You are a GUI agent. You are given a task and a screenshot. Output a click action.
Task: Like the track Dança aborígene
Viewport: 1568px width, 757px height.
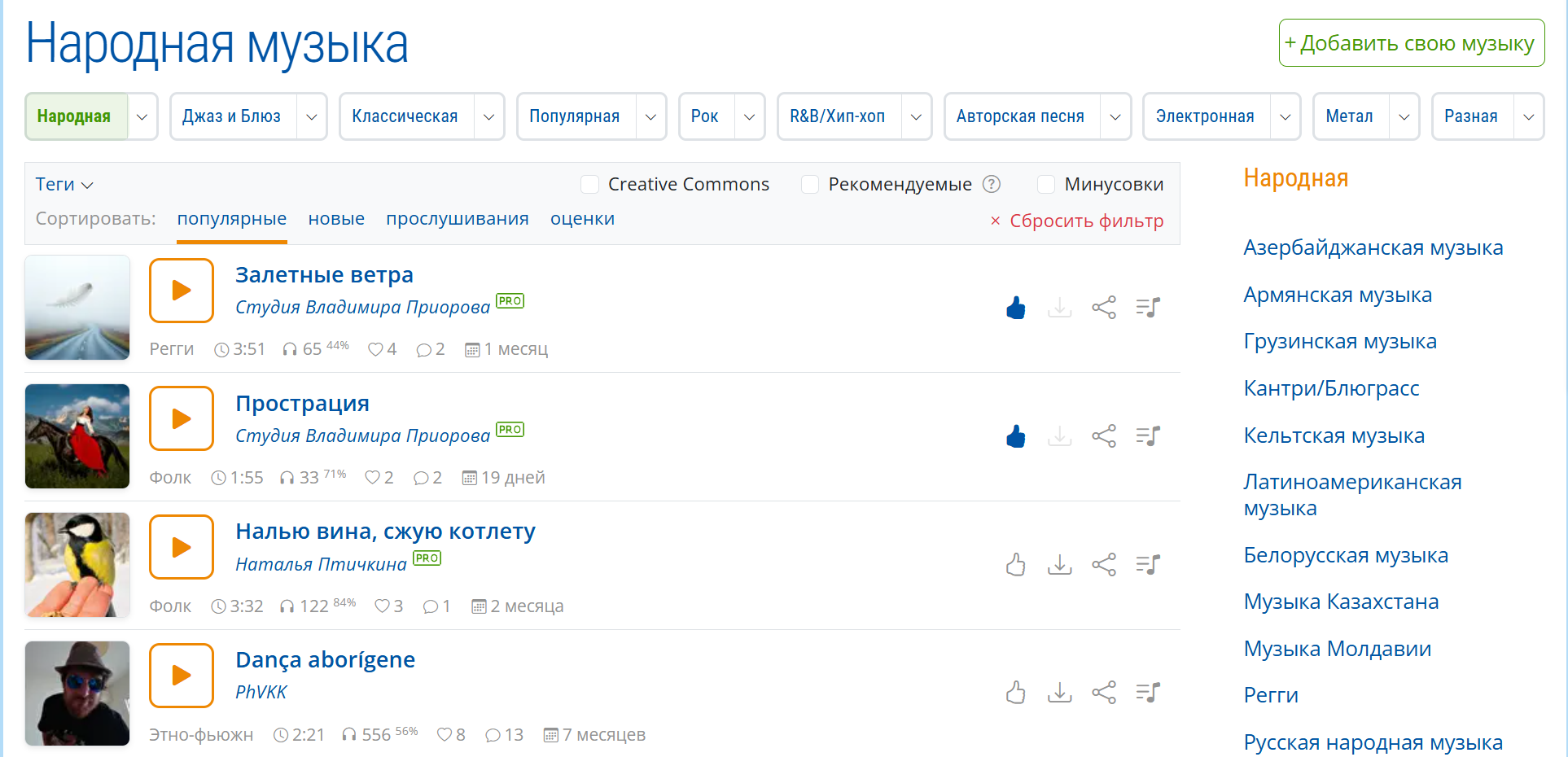pos(1015,693)
